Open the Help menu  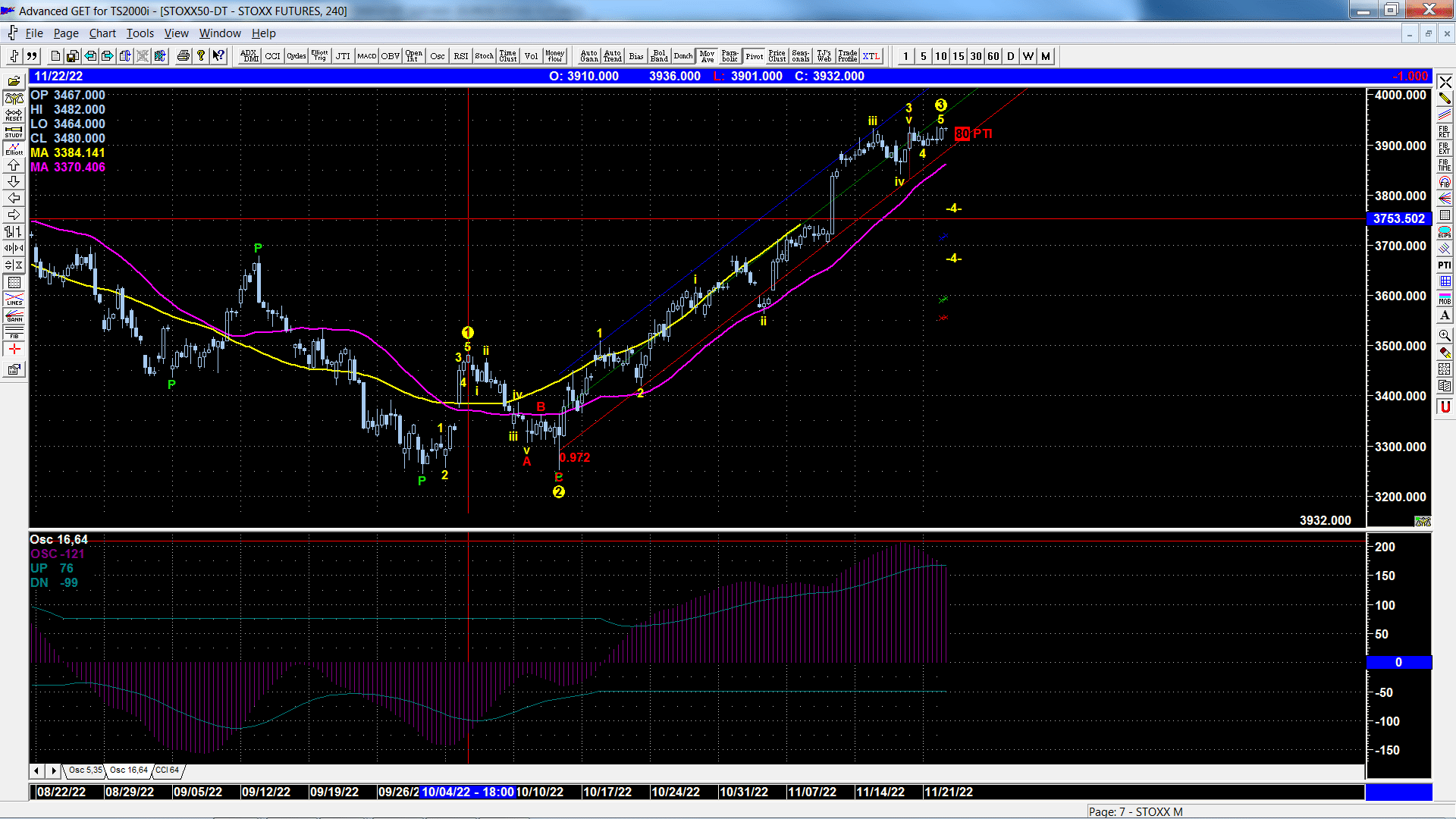[264, 33]
